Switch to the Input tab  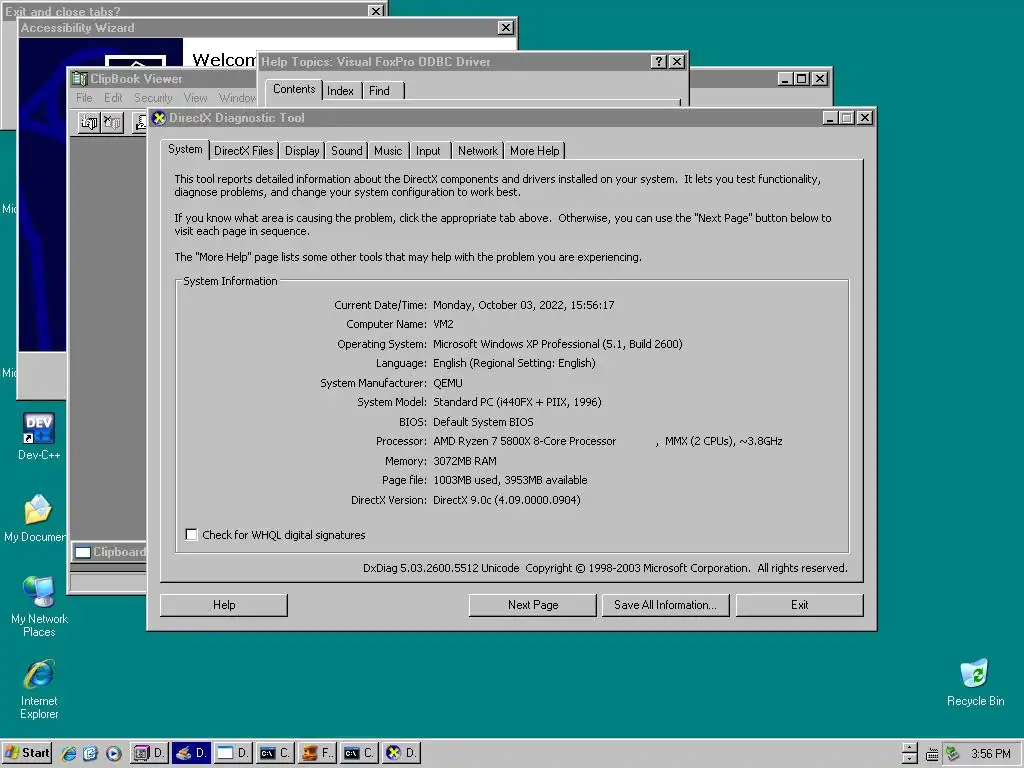428,151
